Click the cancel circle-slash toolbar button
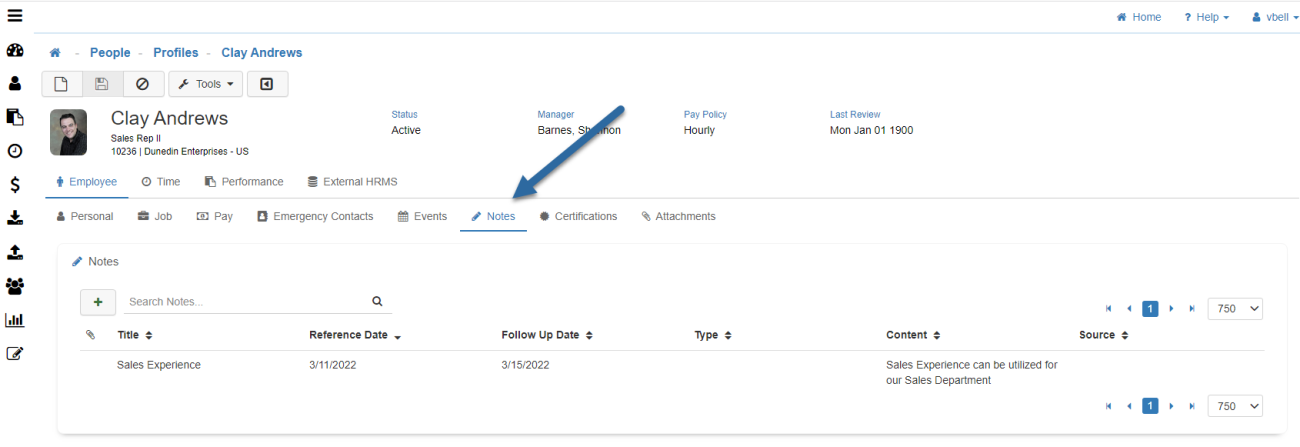This screenshot has height=447, width=1300. pyautogui.click(x=143, y=84)
